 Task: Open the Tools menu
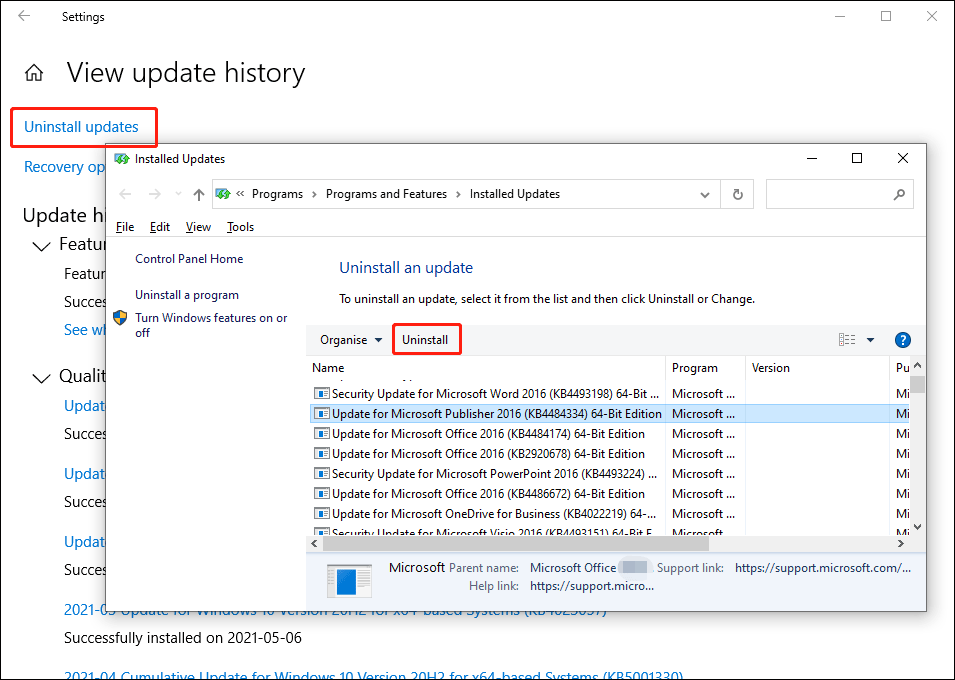[x=240, y=227]
